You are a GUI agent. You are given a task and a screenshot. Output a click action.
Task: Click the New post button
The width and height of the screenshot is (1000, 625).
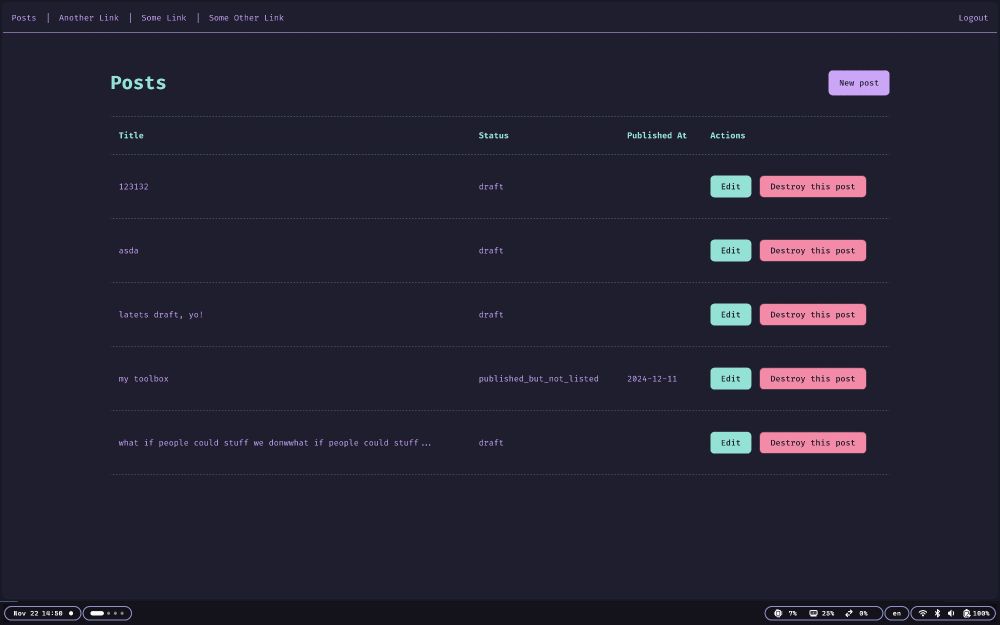click(858, 83)
